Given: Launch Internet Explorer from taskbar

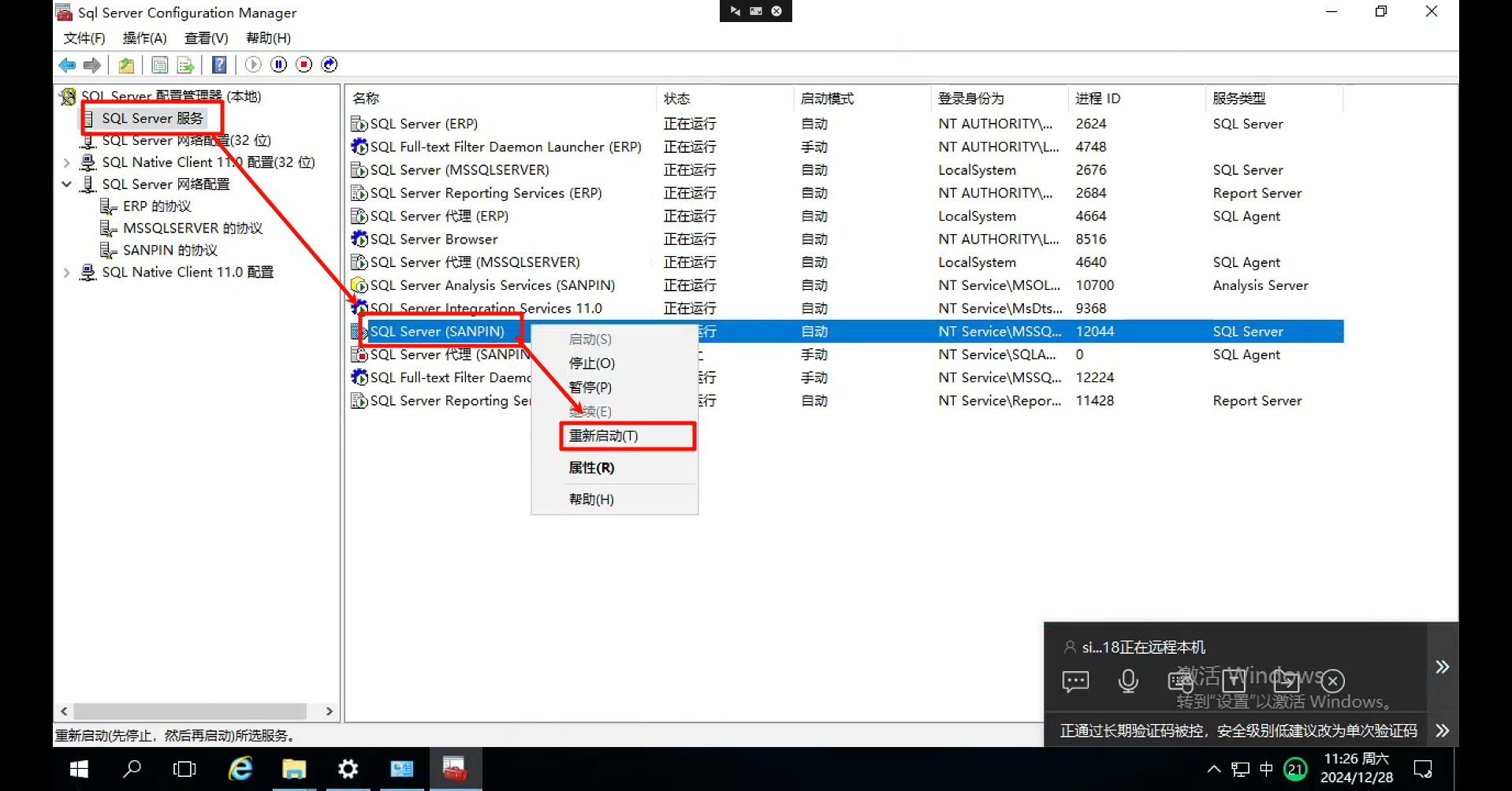Looking at the screenshot, I should point(240,769).
